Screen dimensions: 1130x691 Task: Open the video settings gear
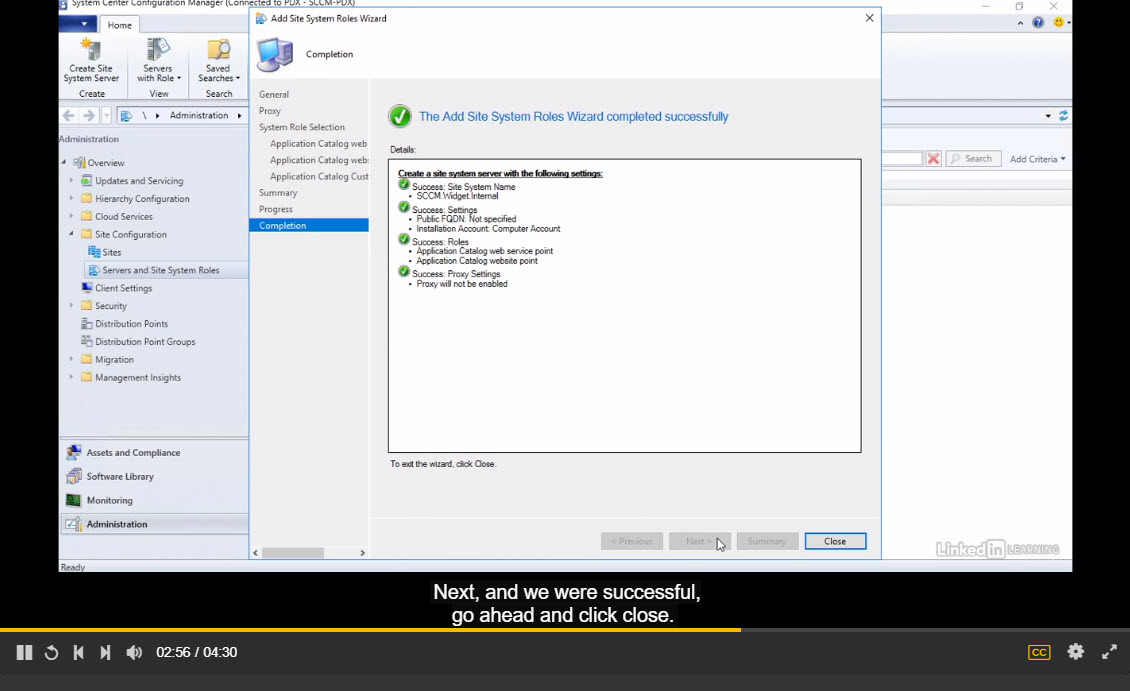[1076, 652]
